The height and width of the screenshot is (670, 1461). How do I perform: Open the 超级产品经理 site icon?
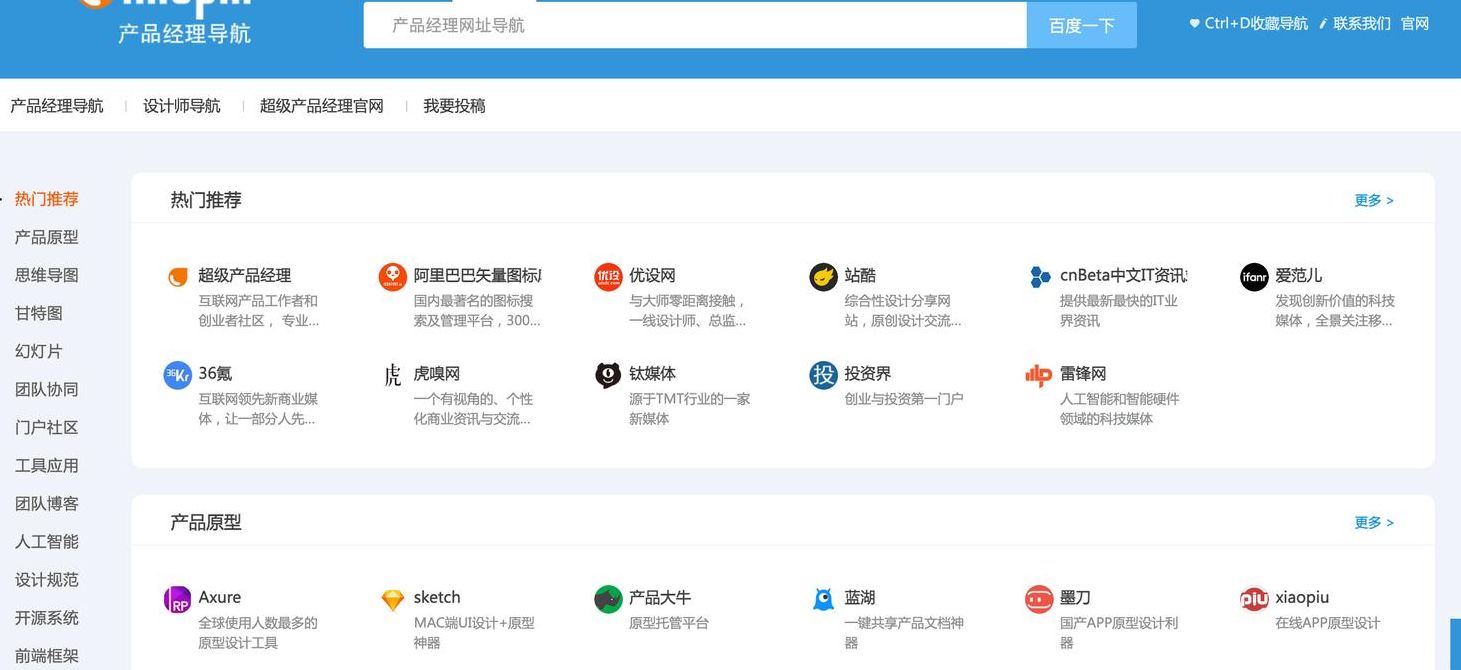coord(177,277)
